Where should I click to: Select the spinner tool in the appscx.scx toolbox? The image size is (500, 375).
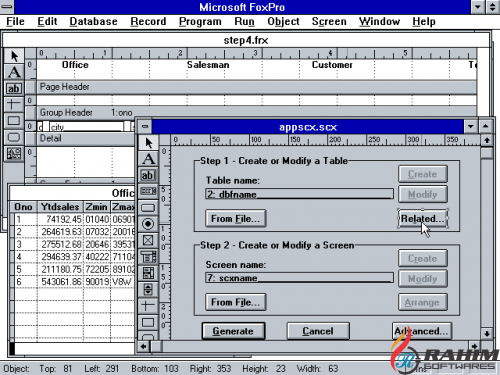pos(148,289)
